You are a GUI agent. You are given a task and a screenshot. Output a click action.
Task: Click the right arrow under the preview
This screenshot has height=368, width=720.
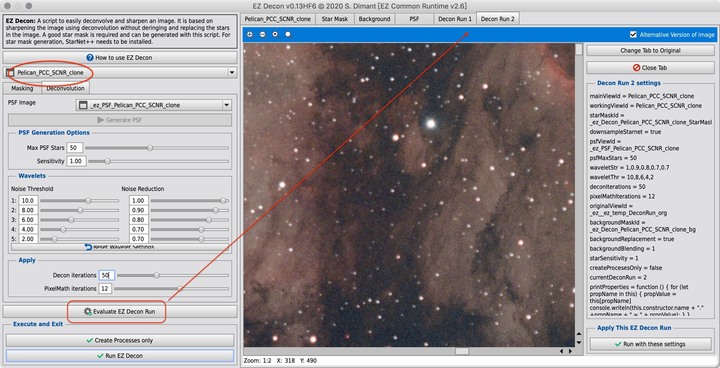[x=570, y=351]
